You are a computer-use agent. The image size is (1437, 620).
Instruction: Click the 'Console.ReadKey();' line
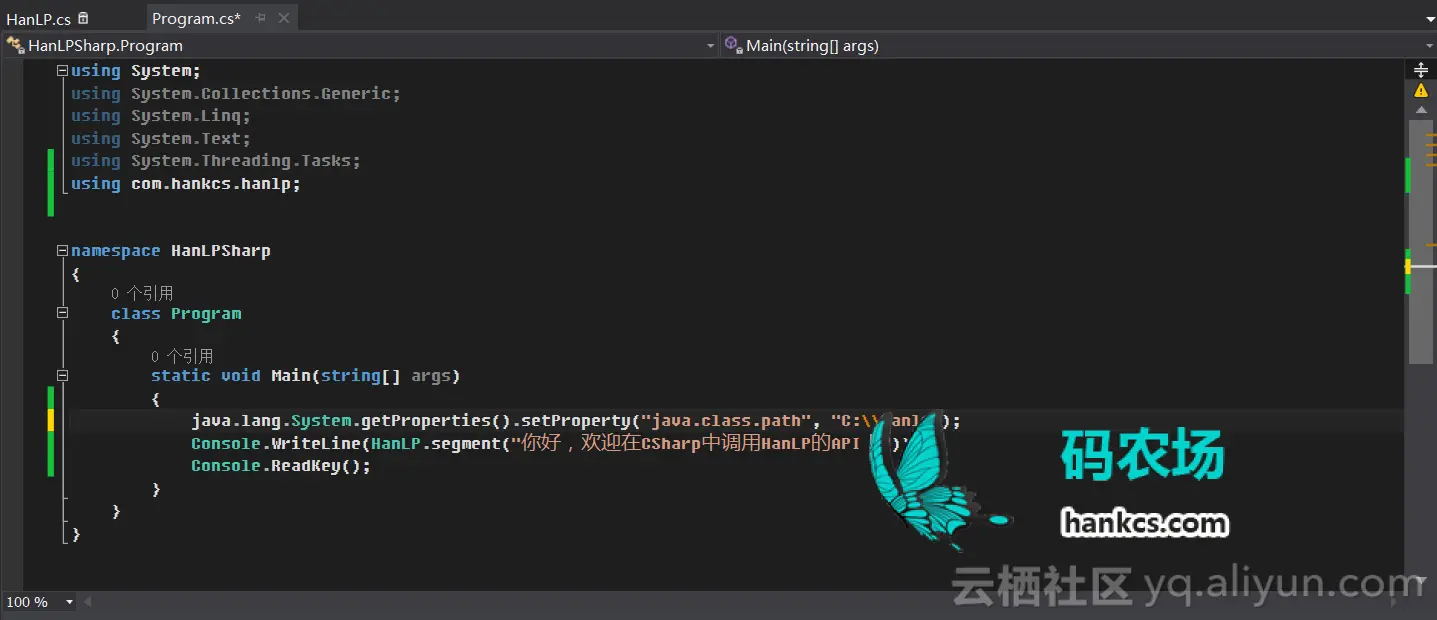click(281, 466)
